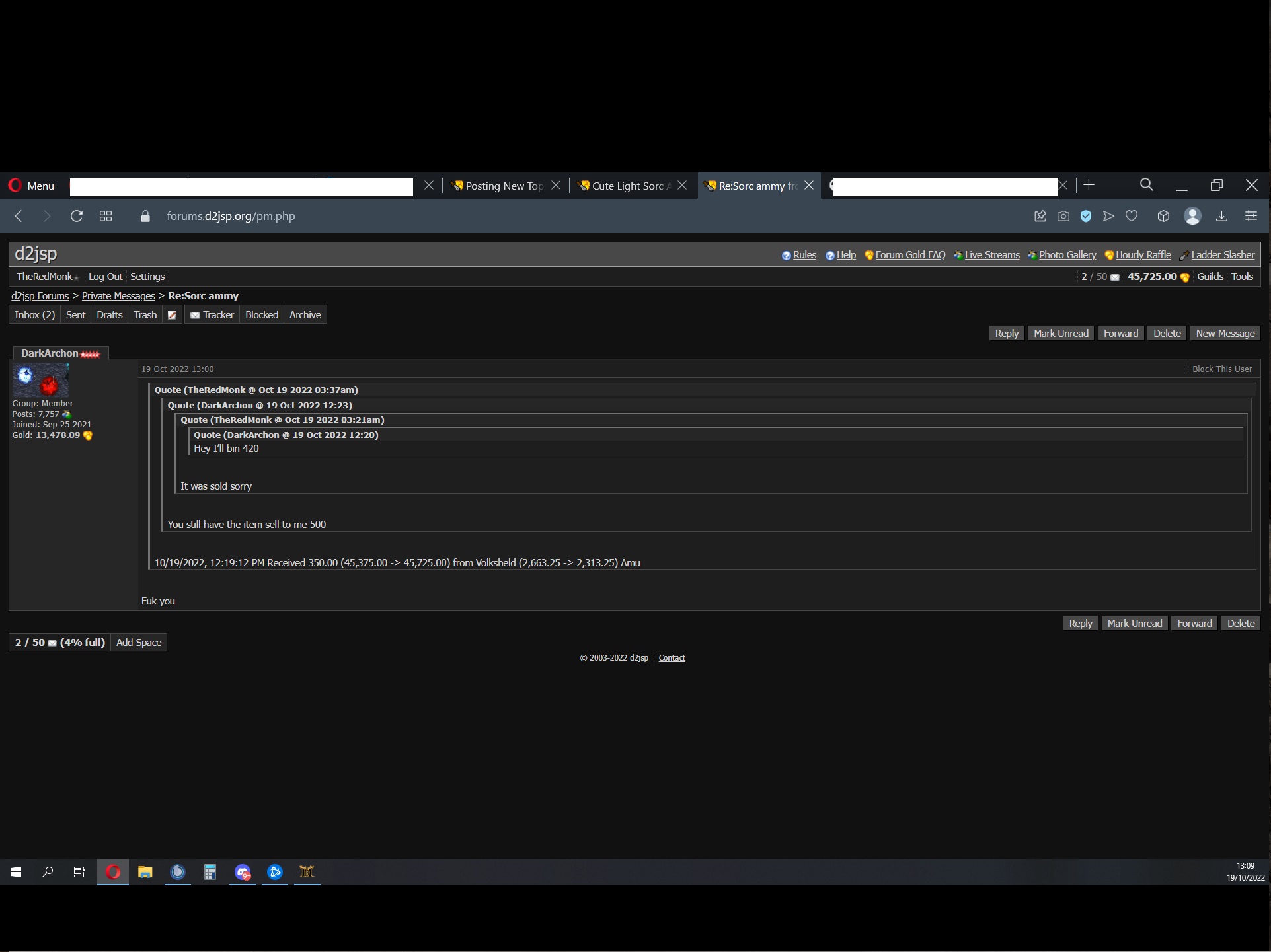Screen dimensions: 1271x952
Task: Open the browser profile avatar icon
Action: [1193, 216]
